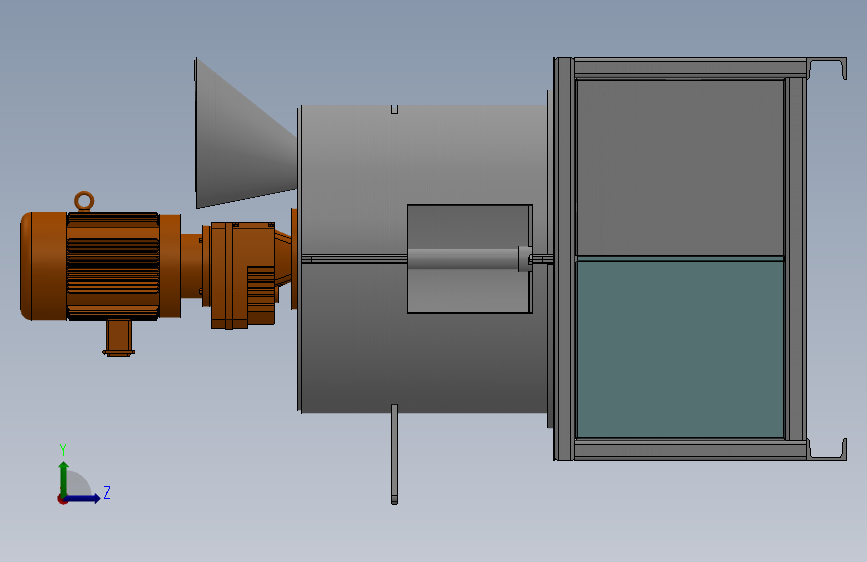Select the top C-channel bracket on the frame
This screenshot has height=562, width=867.
827,69
